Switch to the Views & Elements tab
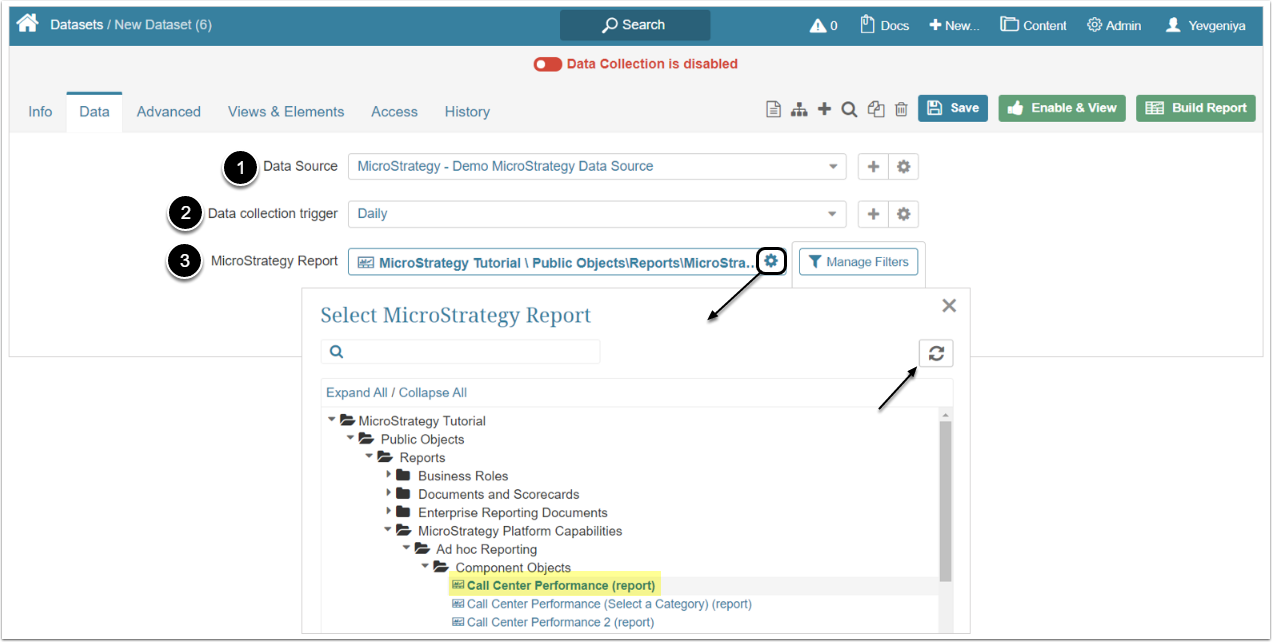 286,112
